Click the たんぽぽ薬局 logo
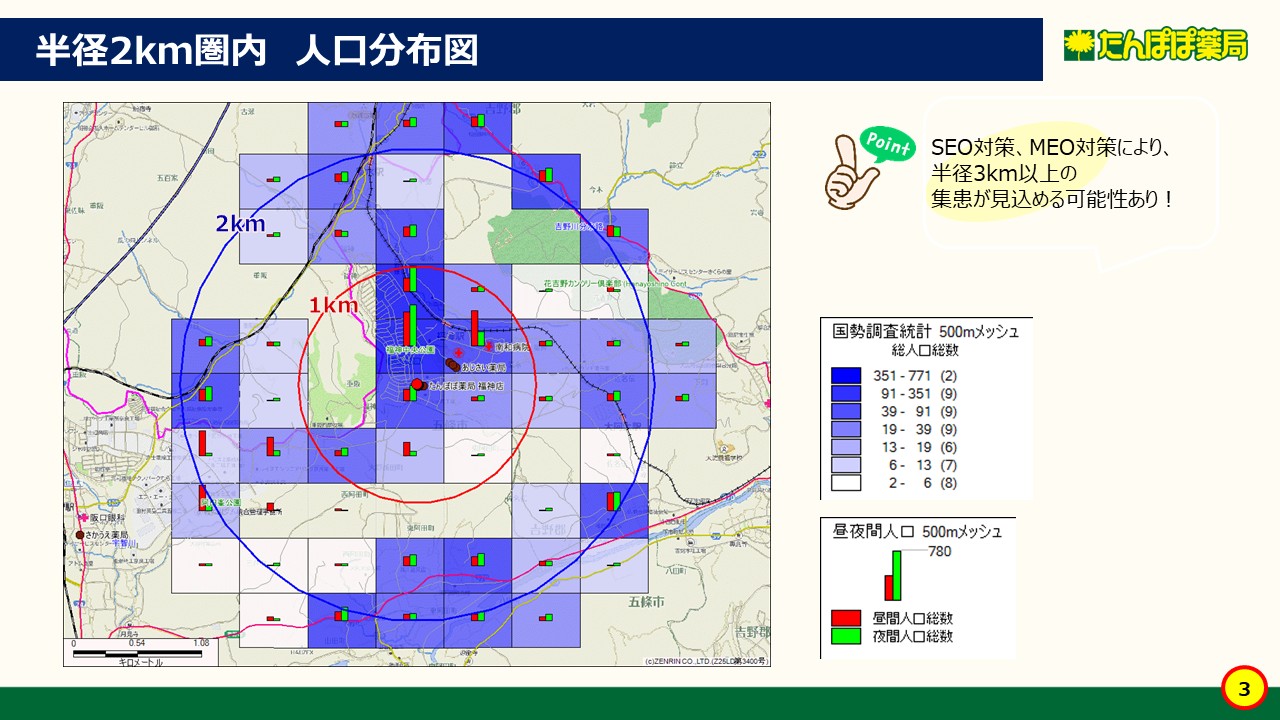 point(1156,46)
